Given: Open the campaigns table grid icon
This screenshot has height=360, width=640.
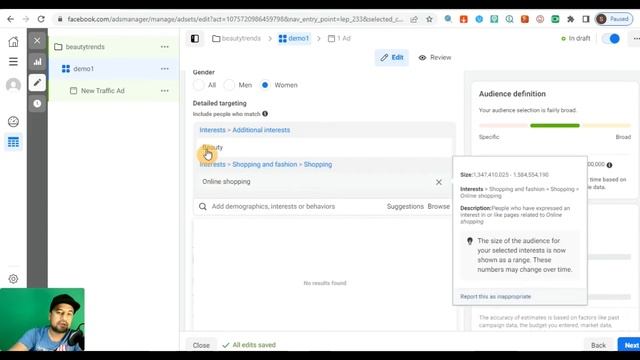Looking at the screenshot, I should (13, 142).
